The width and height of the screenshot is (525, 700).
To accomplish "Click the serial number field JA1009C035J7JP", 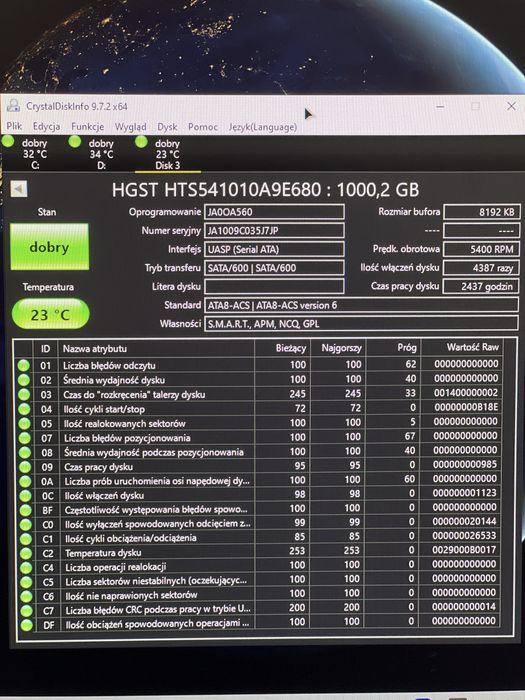I will (x=274, y=230).
